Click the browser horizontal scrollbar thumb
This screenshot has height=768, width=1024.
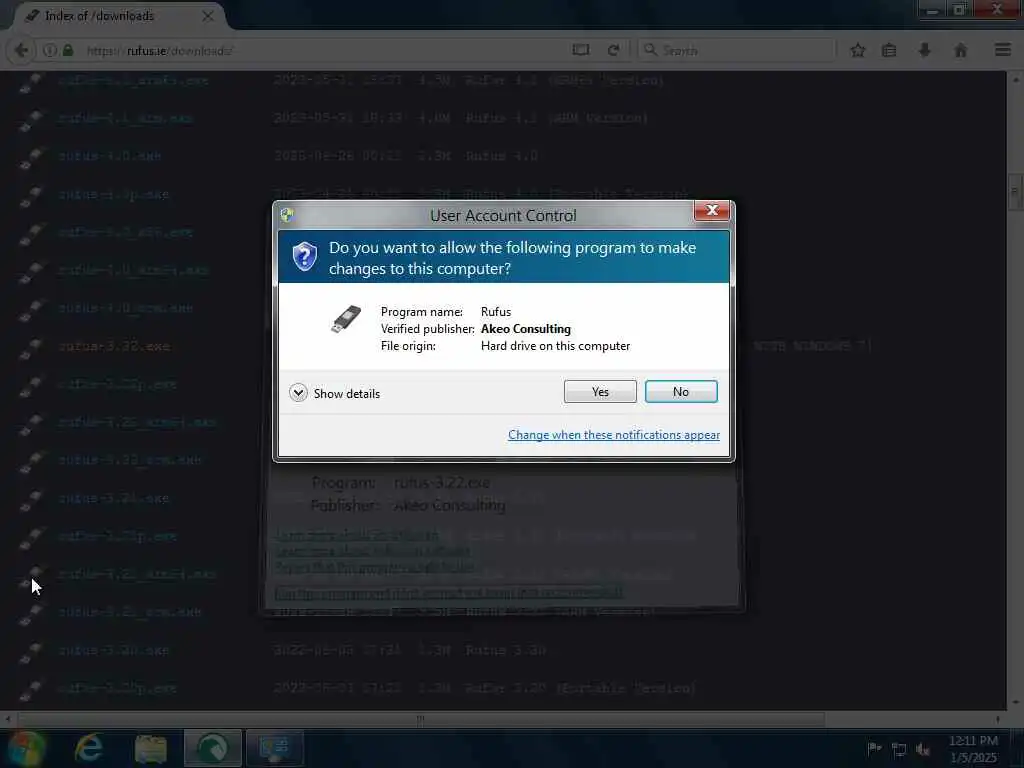click(x=421, y=720)
